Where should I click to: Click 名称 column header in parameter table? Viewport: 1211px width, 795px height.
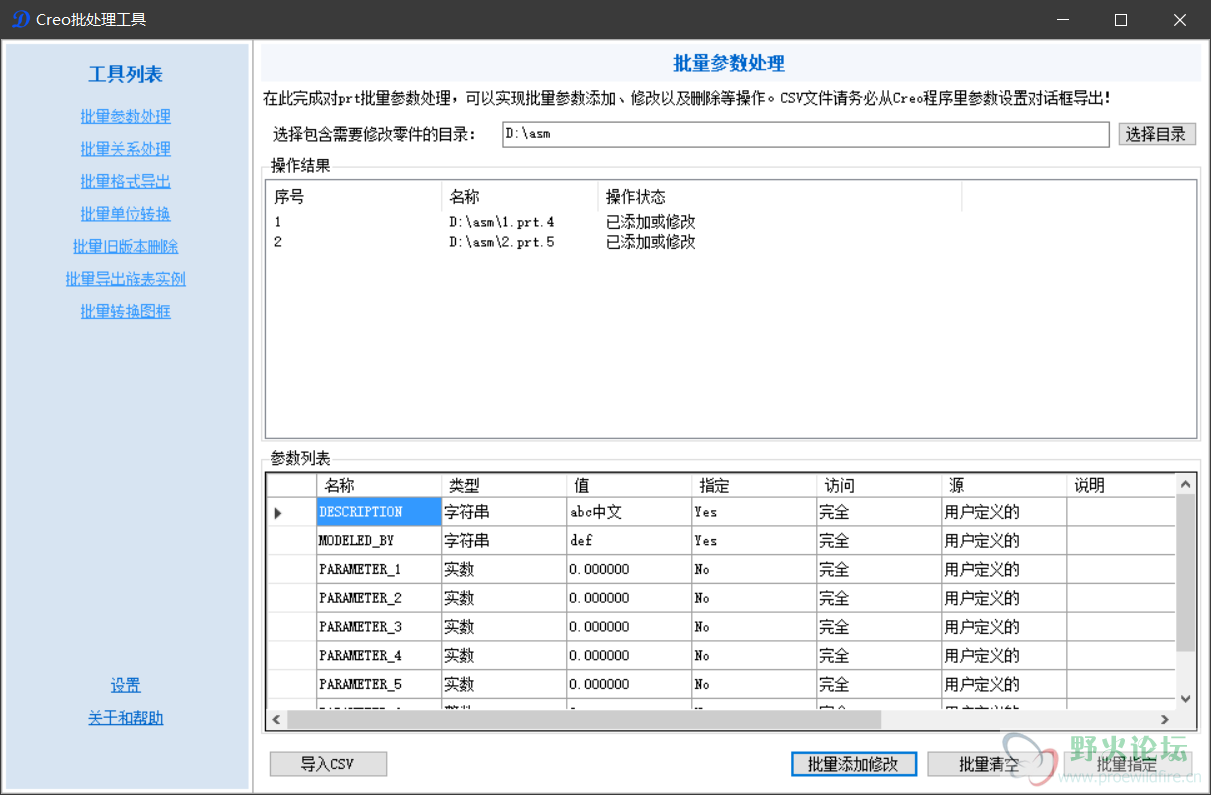pos(379,485)
